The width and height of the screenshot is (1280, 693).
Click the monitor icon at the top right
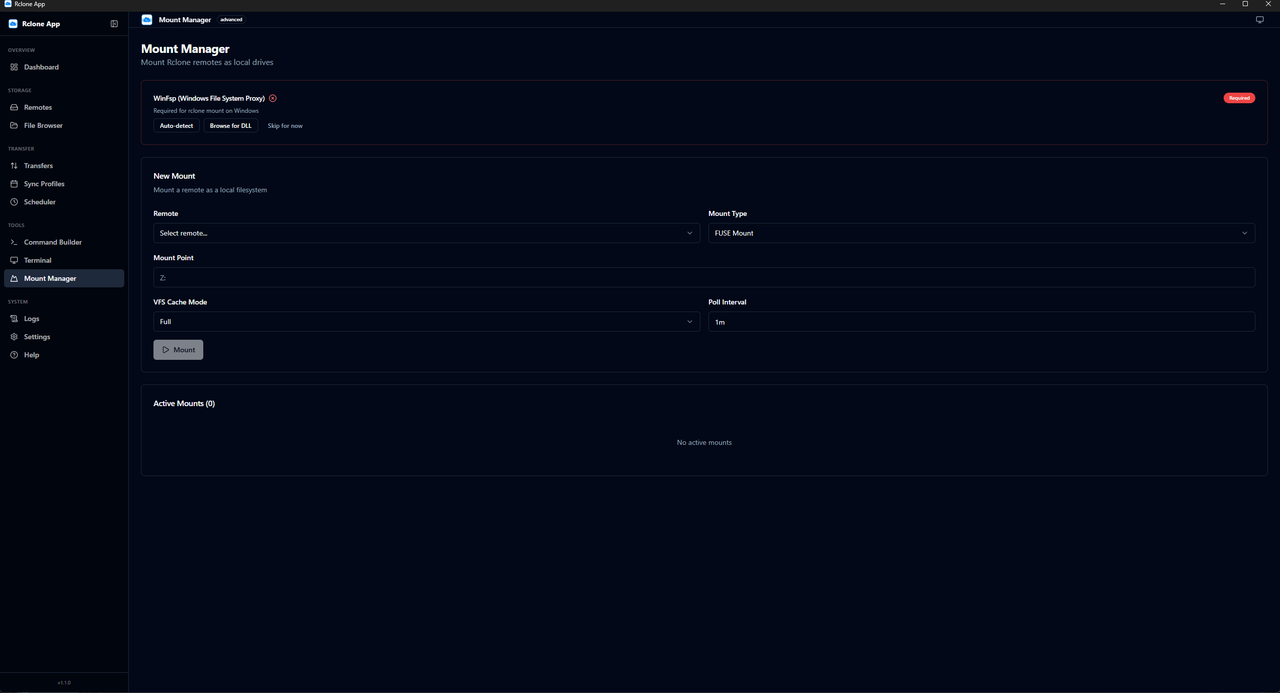pos(1259,19)
